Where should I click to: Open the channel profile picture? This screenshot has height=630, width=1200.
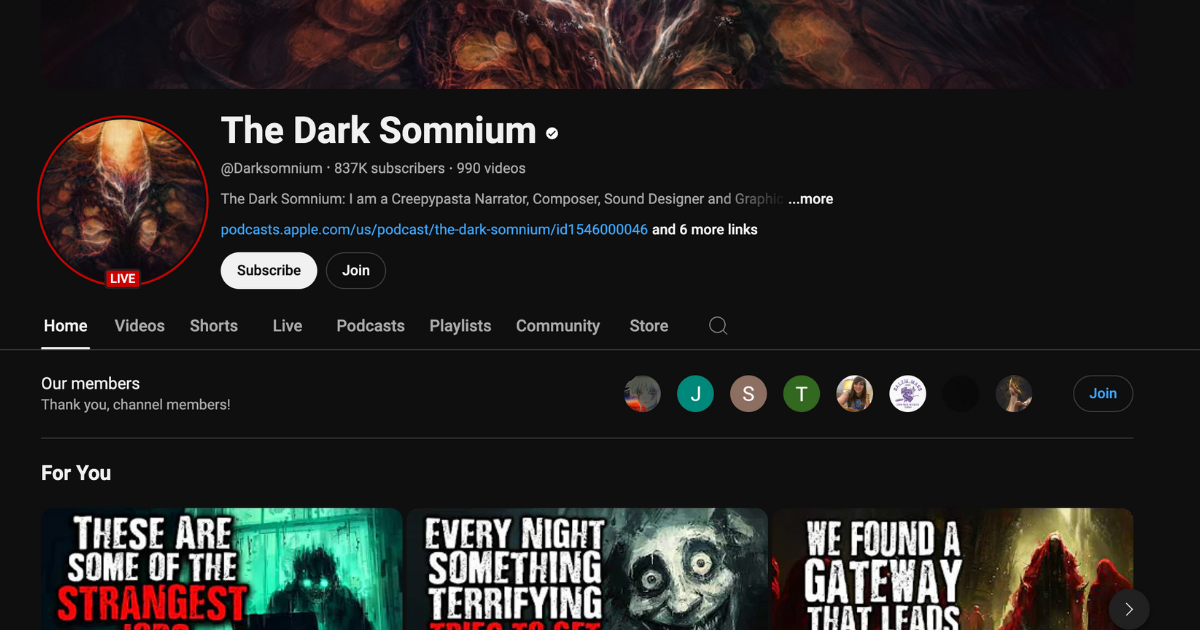(122, 200)
